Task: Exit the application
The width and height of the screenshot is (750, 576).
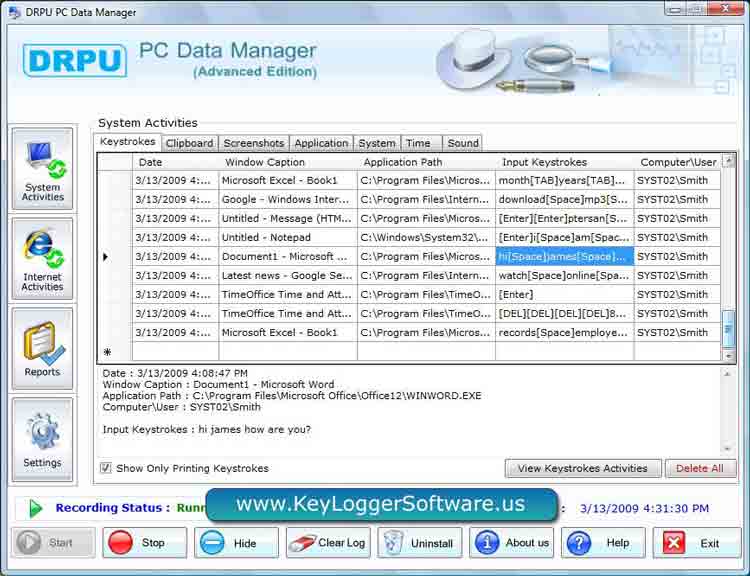Action: pyautogui.click(x=696, y=543)
